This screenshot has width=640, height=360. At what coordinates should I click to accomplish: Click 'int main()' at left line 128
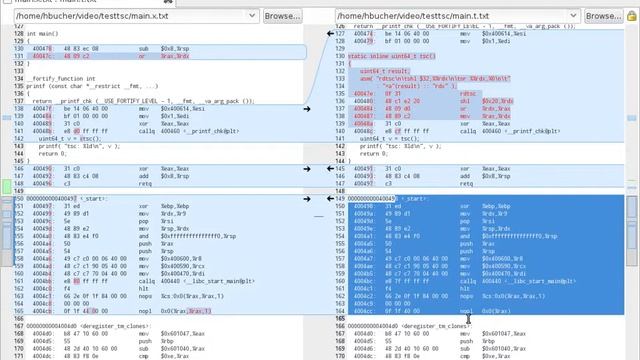click(x=42, y=33)
